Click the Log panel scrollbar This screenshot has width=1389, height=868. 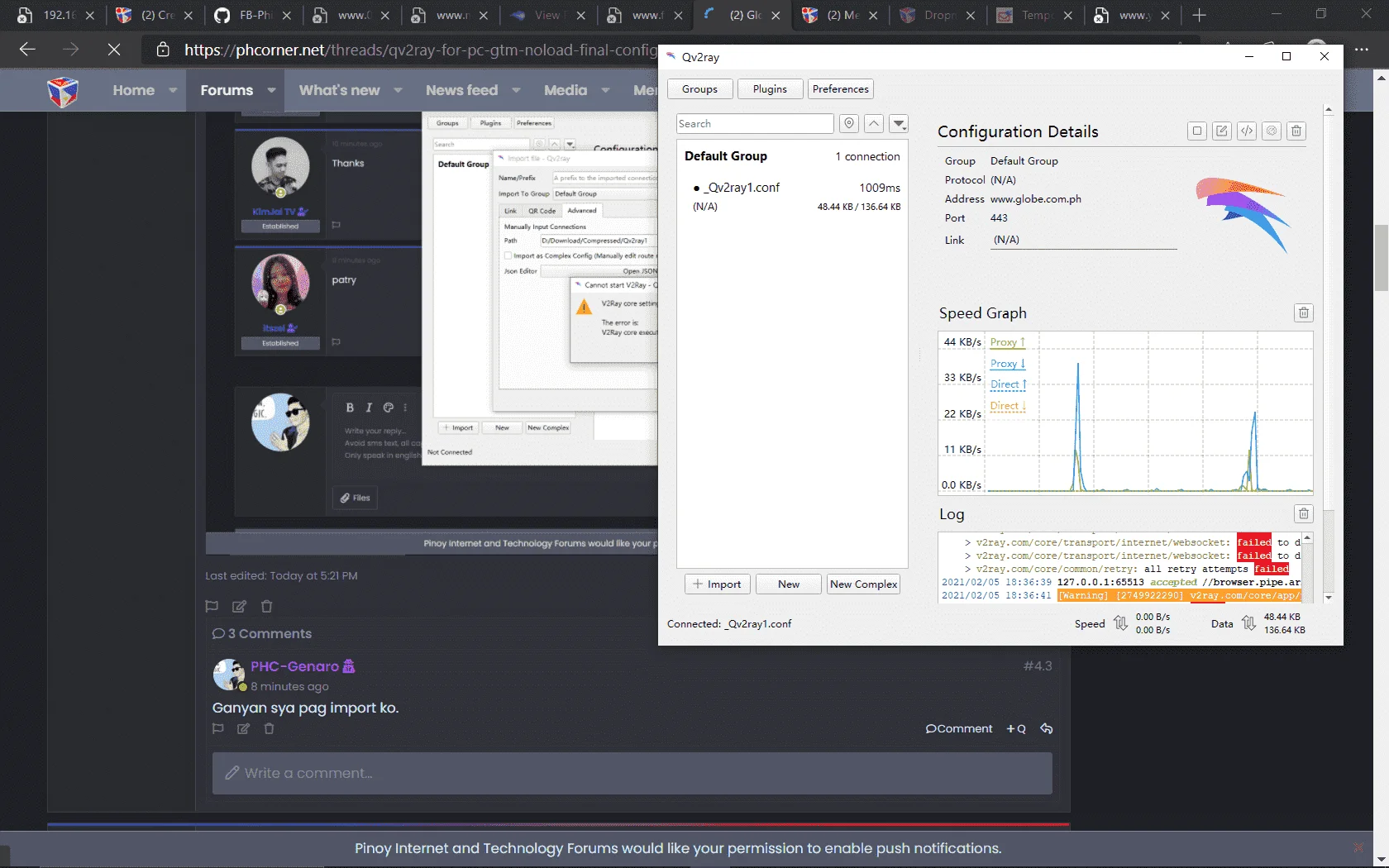[1307, 568]
